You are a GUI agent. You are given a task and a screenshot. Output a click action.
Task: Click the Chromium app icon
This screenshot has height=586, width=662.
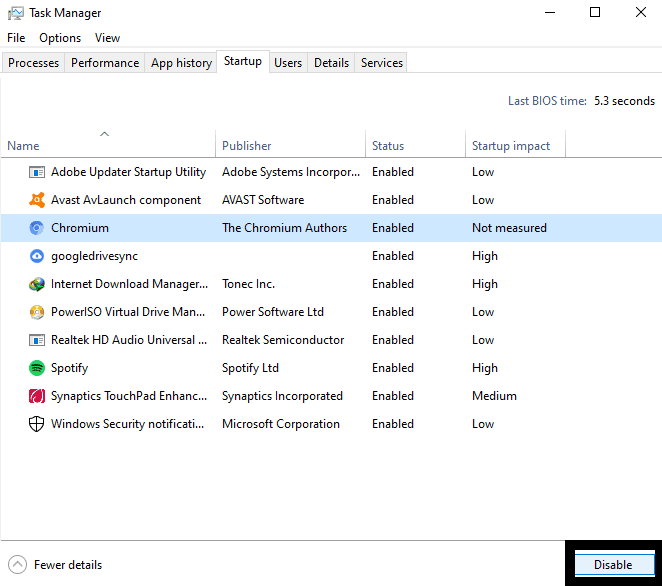pyautogui.click(x=37, y=228)
